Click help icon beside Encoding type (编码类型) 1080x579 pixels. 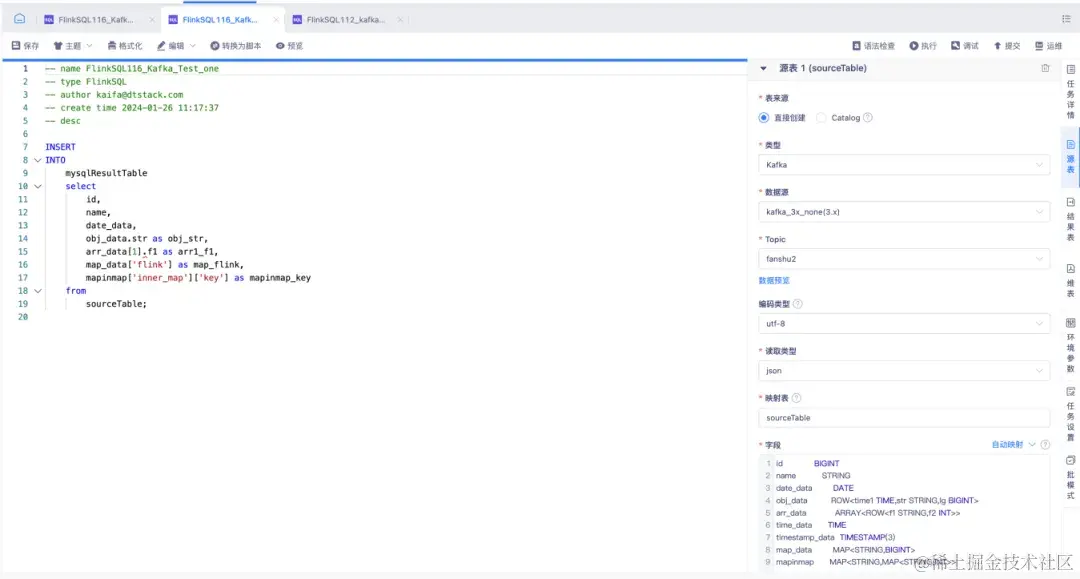point(798,304)
